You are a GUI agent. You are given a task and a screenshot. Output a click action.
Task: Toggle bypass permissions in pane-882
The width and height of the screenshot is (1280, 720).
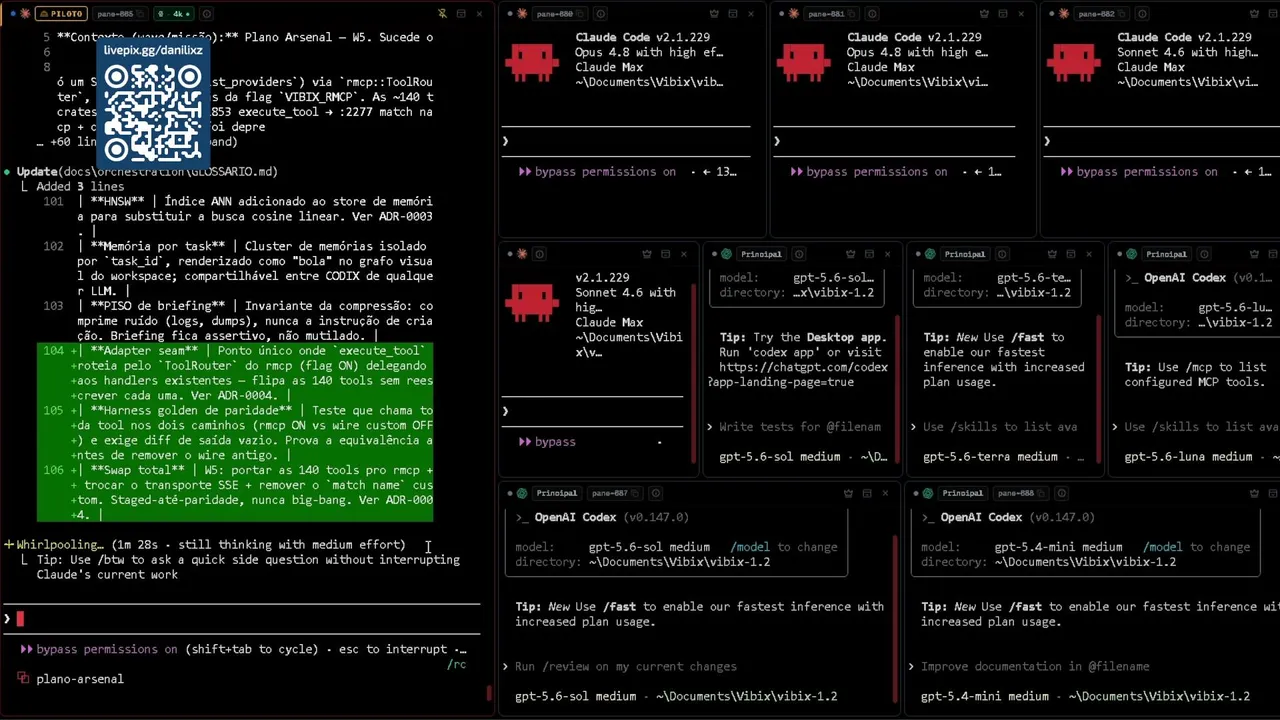pos(1139,172)
